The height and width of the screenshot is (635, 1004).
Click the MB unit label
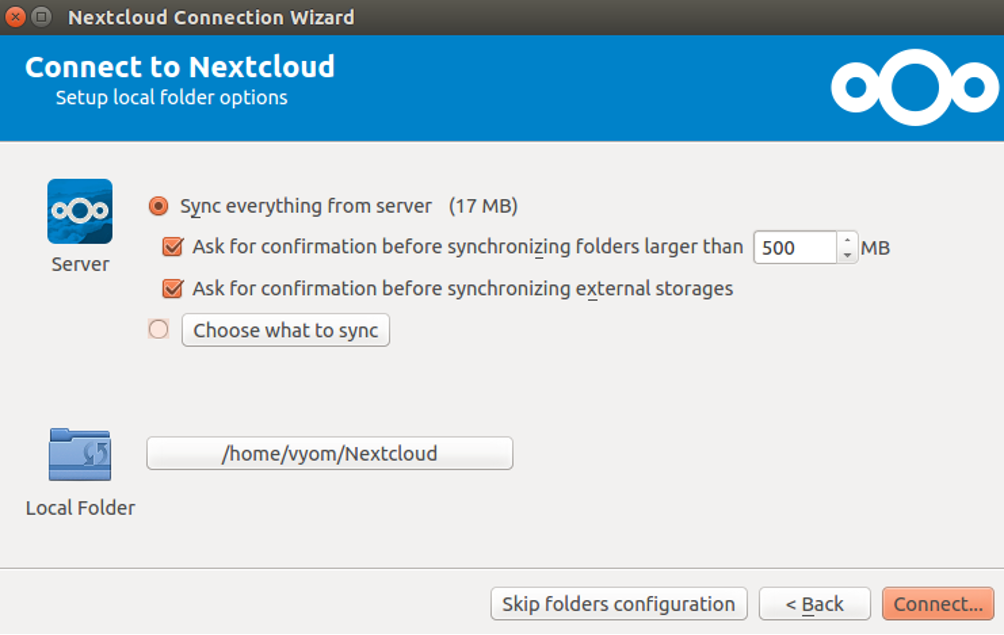[x=875, y=248]
